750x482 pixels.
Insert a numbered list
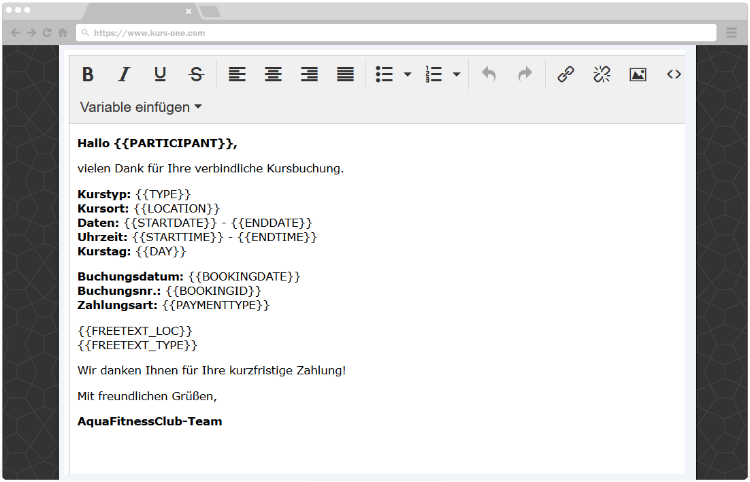coord(433,75)
